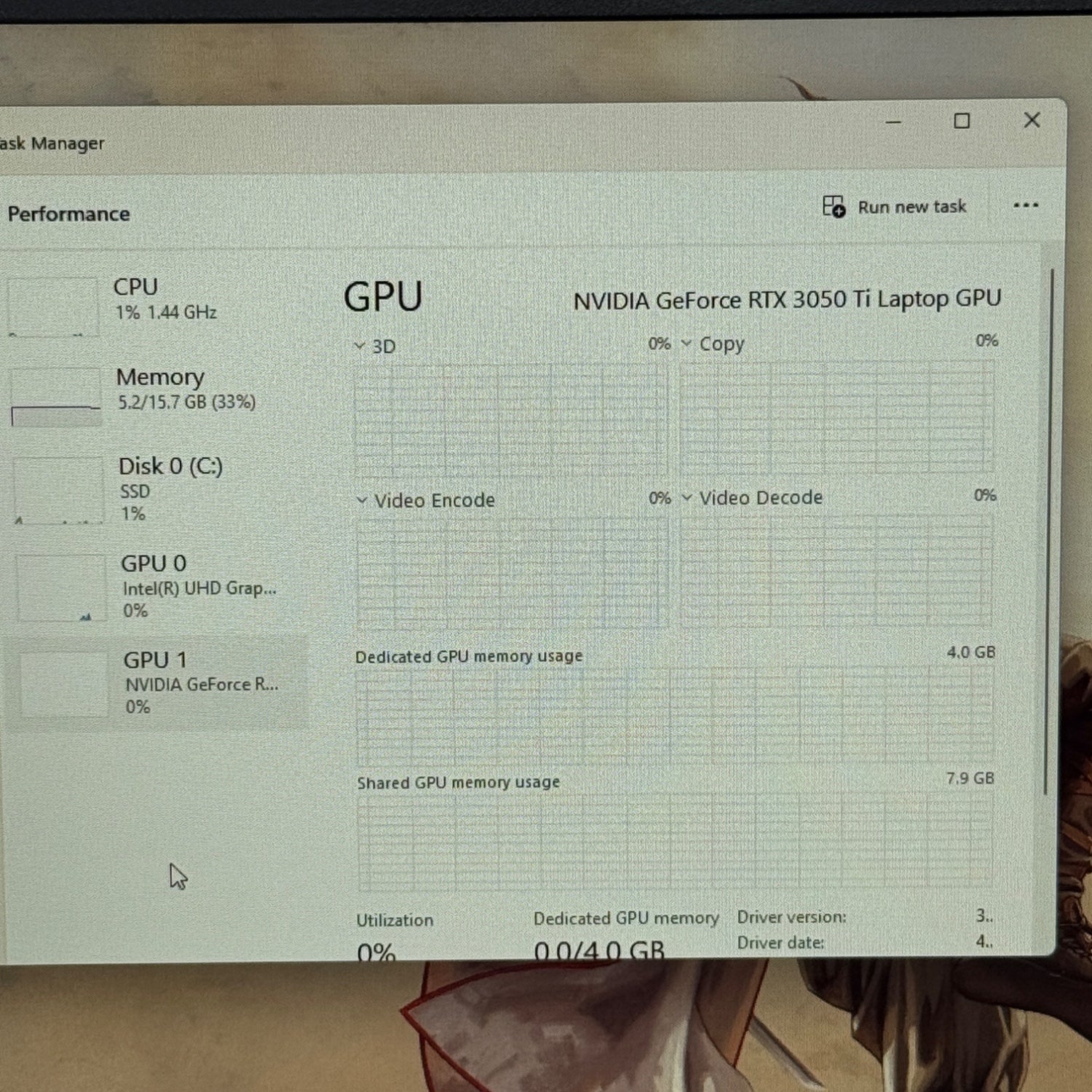Click the Run new task icon

(834, 207)
